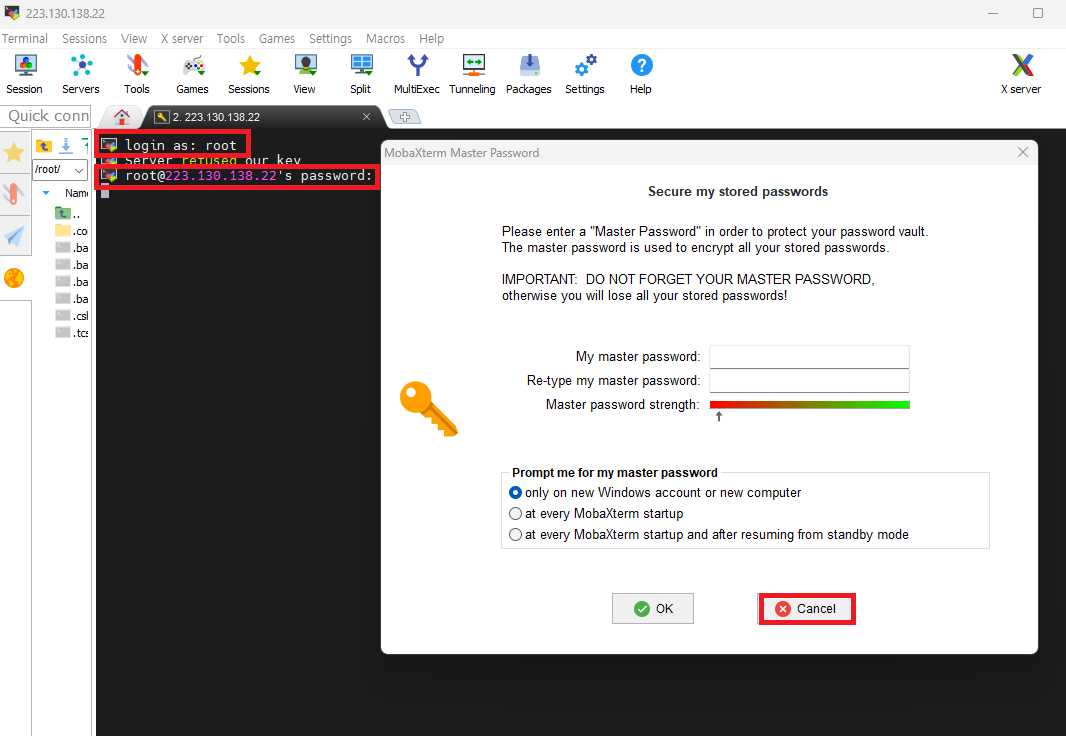Image resolution: width=1066 pixels, height=736 pixels.
Task: Open the Settings menu in menu bar
Action: click(x=330, y=39)
